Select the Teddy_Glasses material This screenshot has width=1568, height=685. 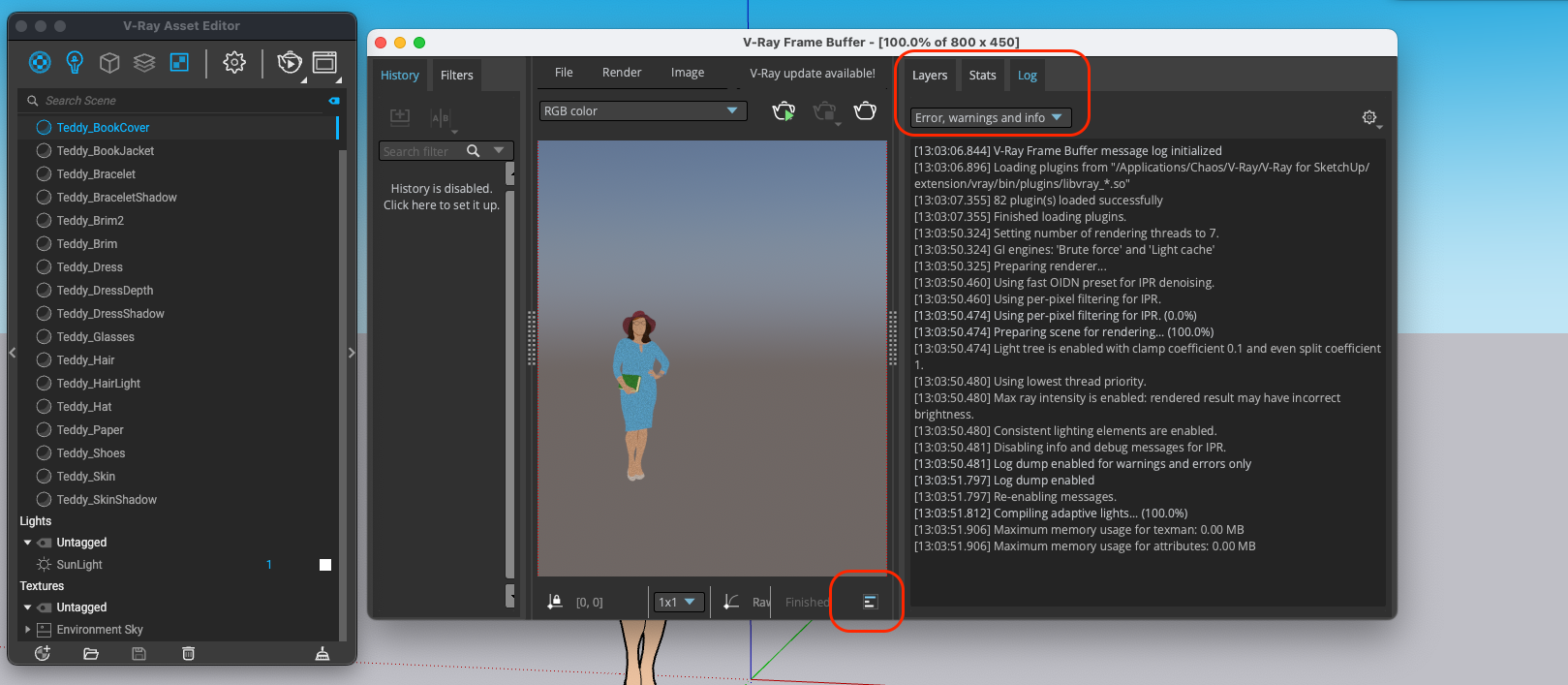[x=178, y=337]
